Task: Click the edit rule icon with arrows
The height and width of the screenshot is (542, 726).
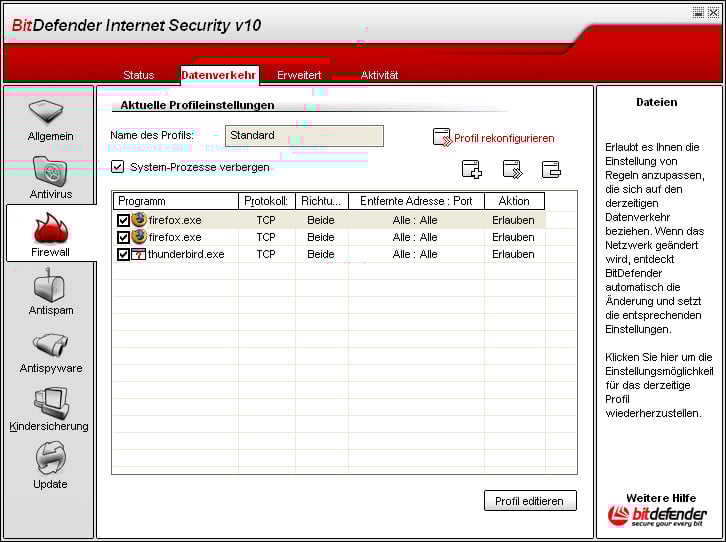Action: [513, 169]
